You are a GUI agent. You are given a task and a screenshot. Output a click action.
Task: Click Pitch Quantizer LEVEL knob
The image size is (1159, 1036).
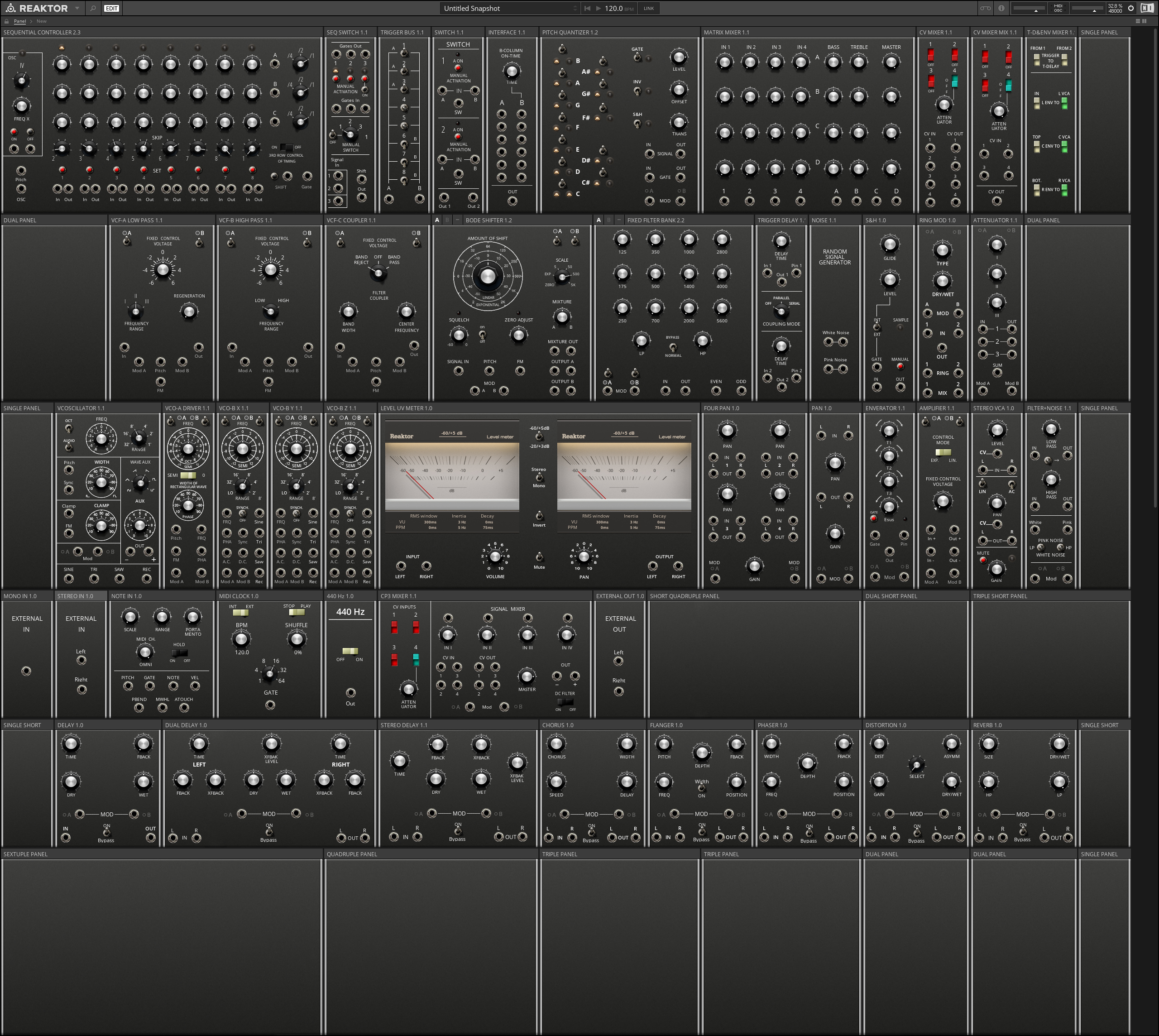pos(679,57)
